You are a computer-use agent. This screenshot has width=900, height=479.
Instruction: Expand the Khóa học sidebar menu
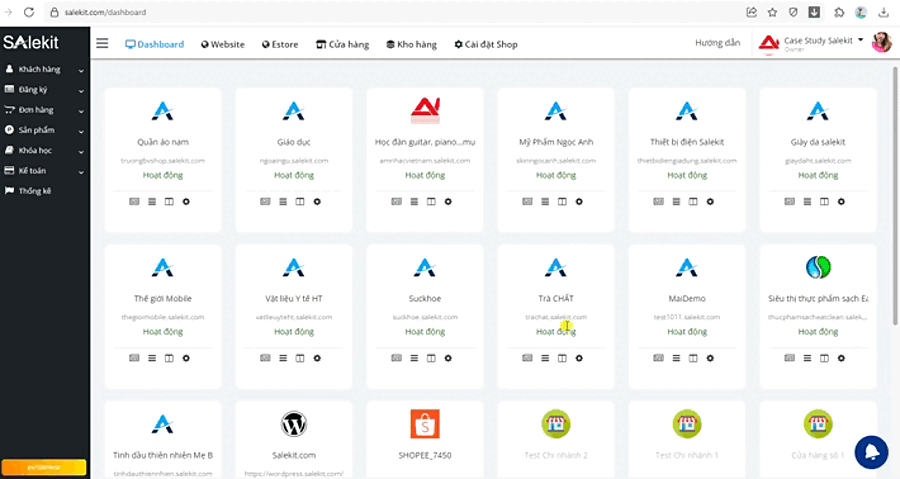(x=45, y=150)
